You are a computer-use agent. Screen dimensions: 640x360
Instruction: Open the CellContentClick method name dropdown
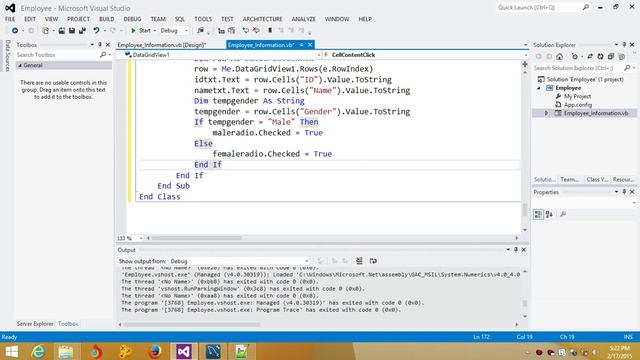[x=525, y=55]
